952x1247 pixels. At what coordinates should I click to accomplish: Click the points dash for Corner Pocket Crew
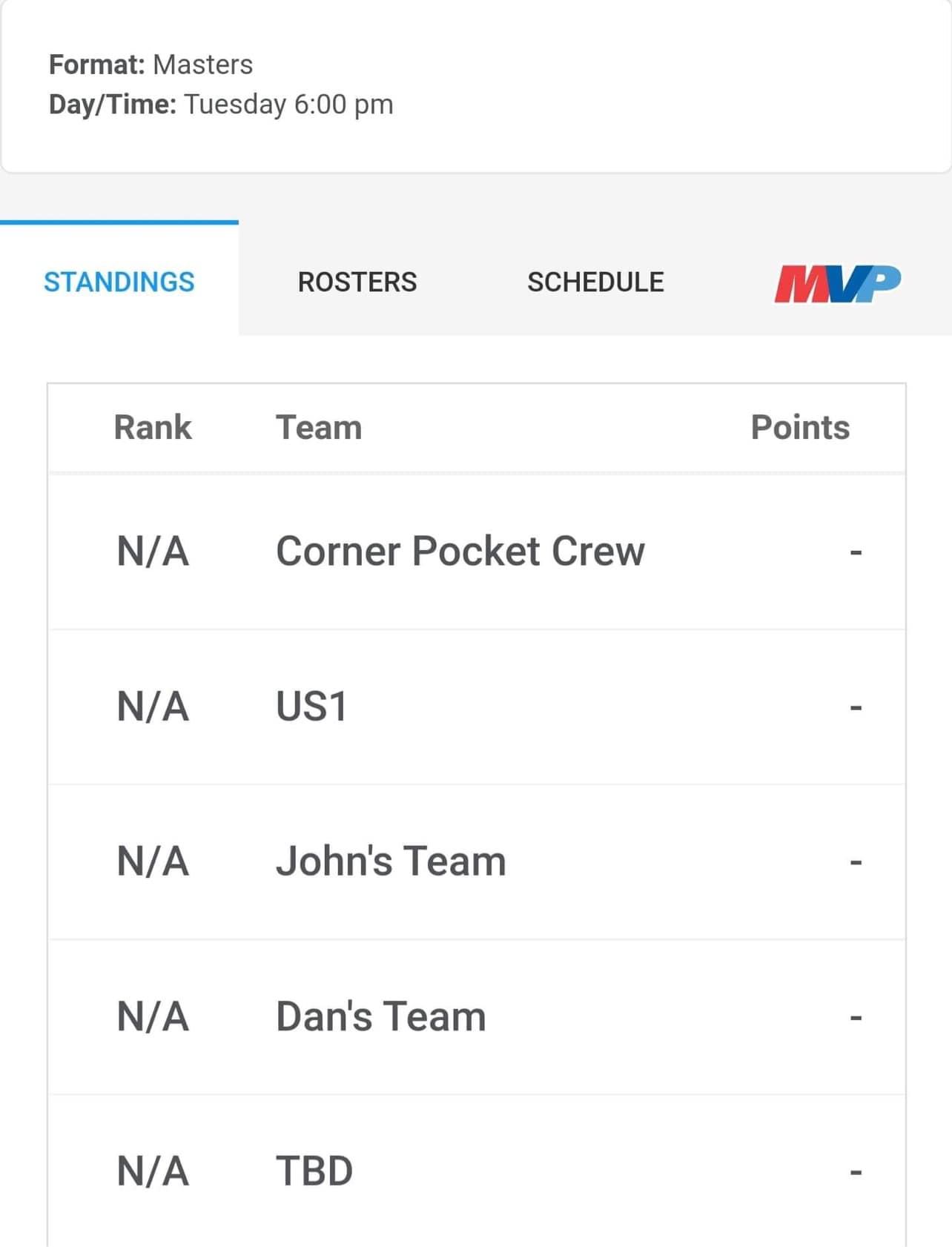pos(856,553)
